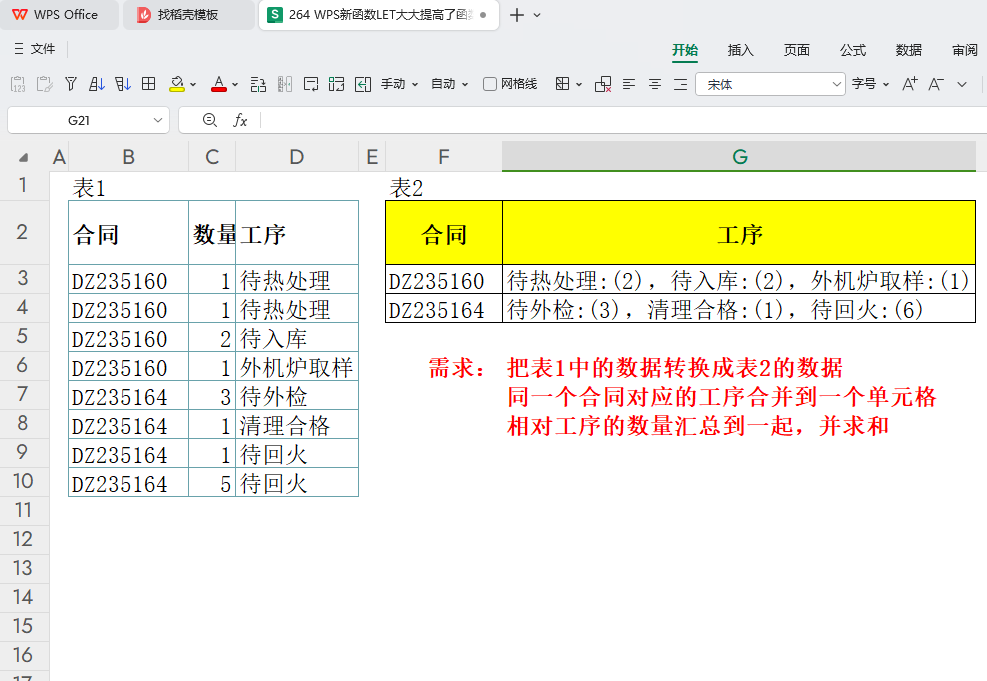
Task: Align text left
Action: pyautogui.click(x=629, y=84)
